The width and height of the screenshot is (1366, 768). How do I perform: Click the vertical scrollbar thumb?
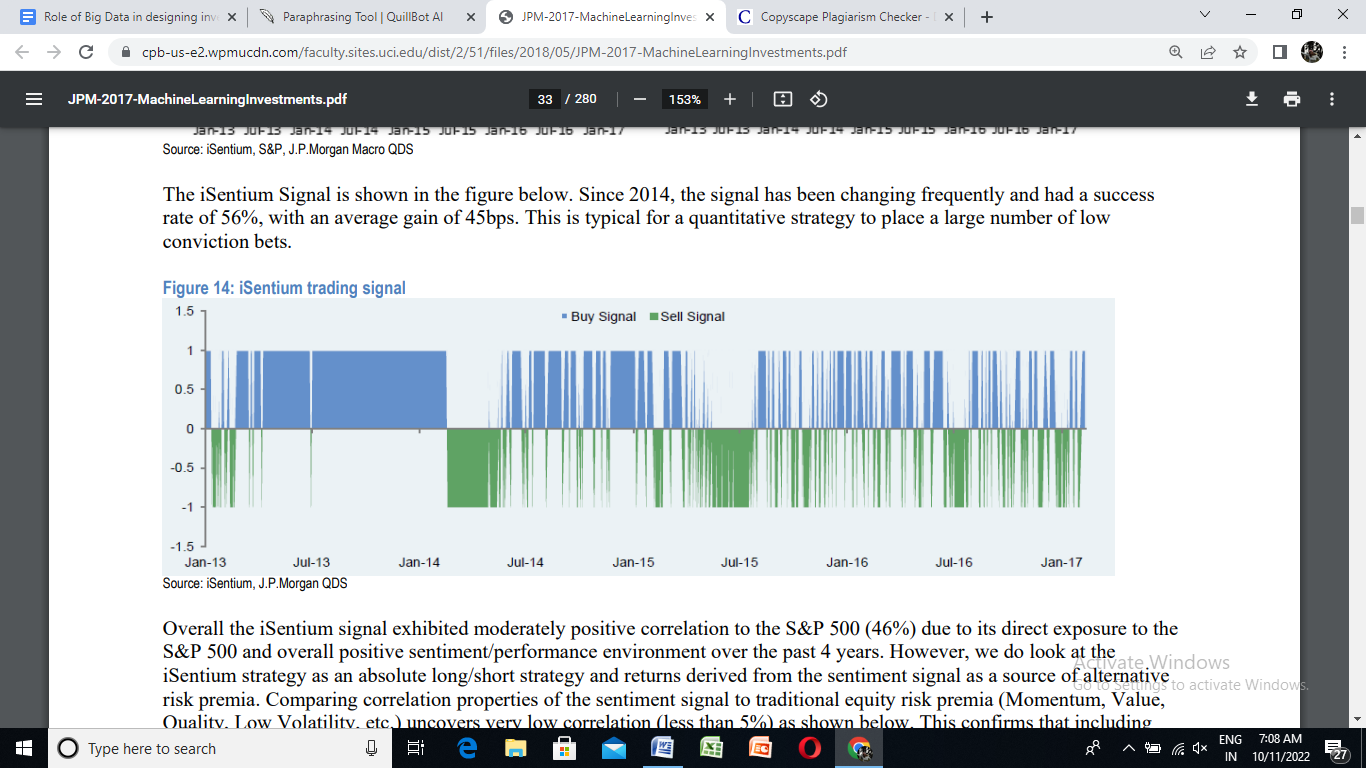(x=1357, y=216)
